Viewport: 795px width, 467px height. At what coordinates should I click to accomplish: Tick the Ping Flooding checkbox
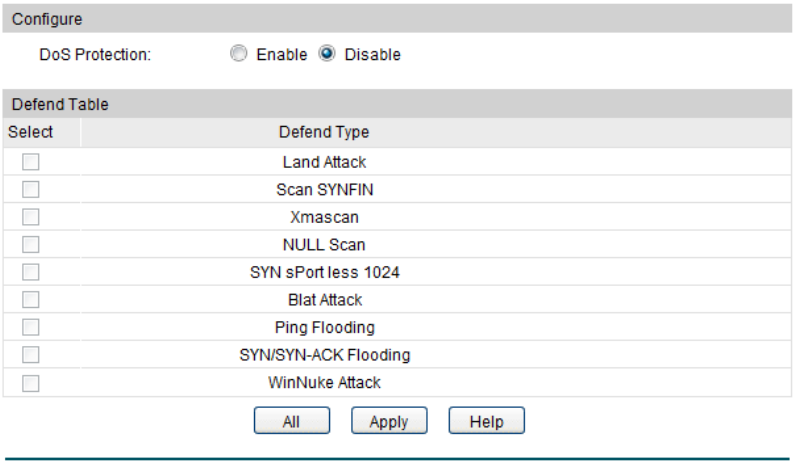(x=31, y=327)
